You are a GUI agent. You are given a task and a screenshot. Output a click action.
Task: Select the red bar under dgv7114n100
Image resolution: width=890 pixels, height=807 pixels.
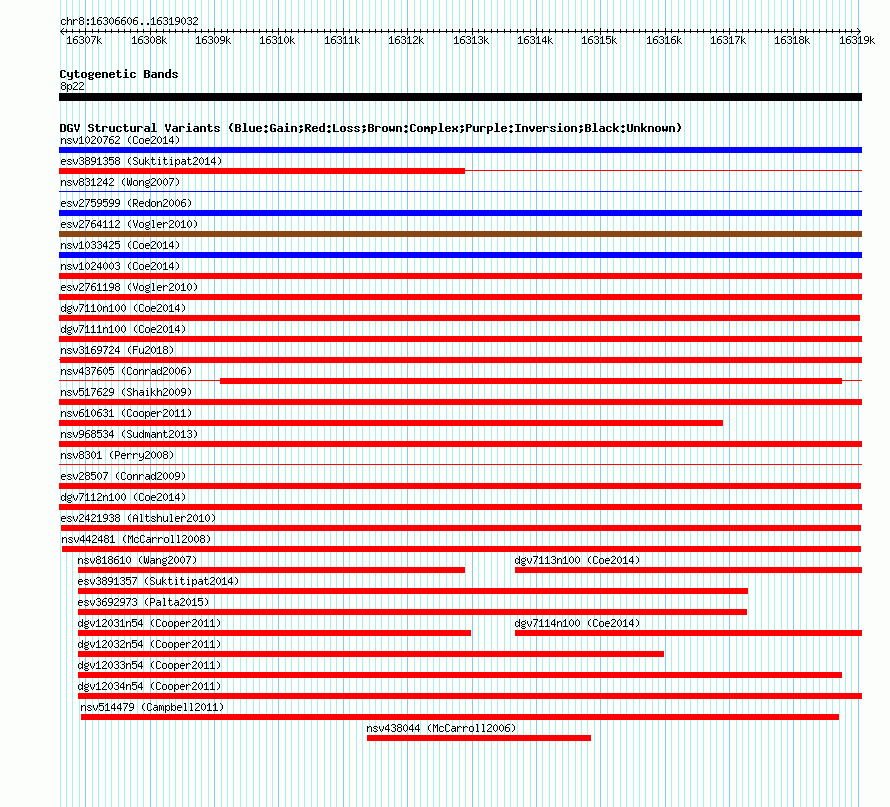point(689,633)
